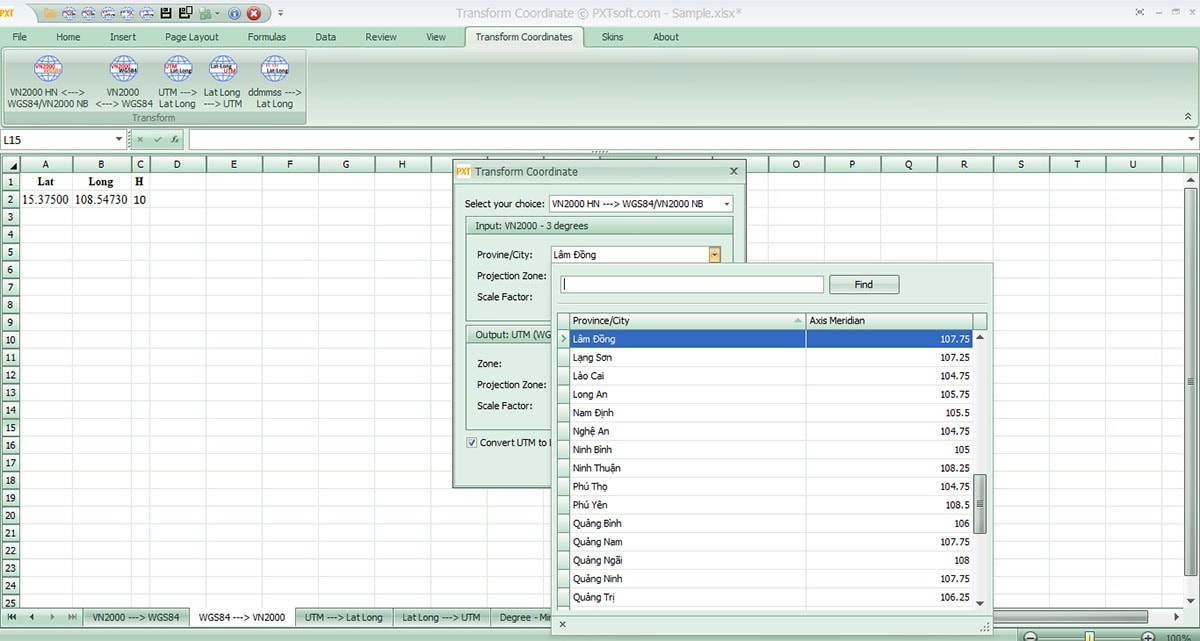This screenshot has width=1200, height=641.
Task: Click the green skins icon in quick toolbar
Action: [205, 13]
